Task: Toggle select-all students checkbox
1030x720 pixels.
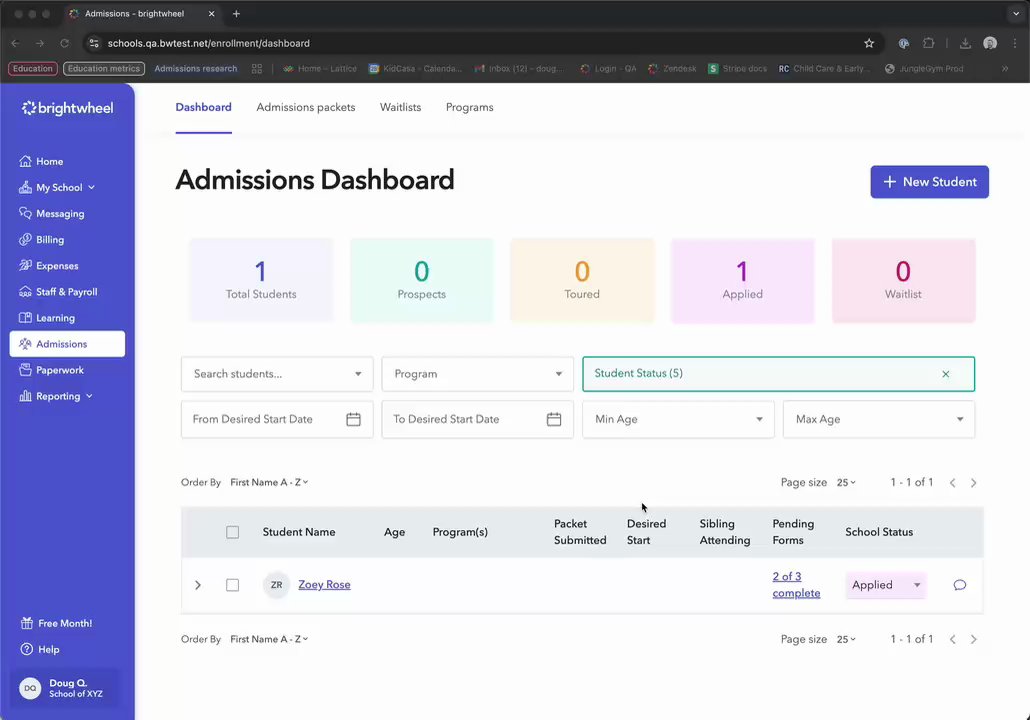Action: click(233, 532)
